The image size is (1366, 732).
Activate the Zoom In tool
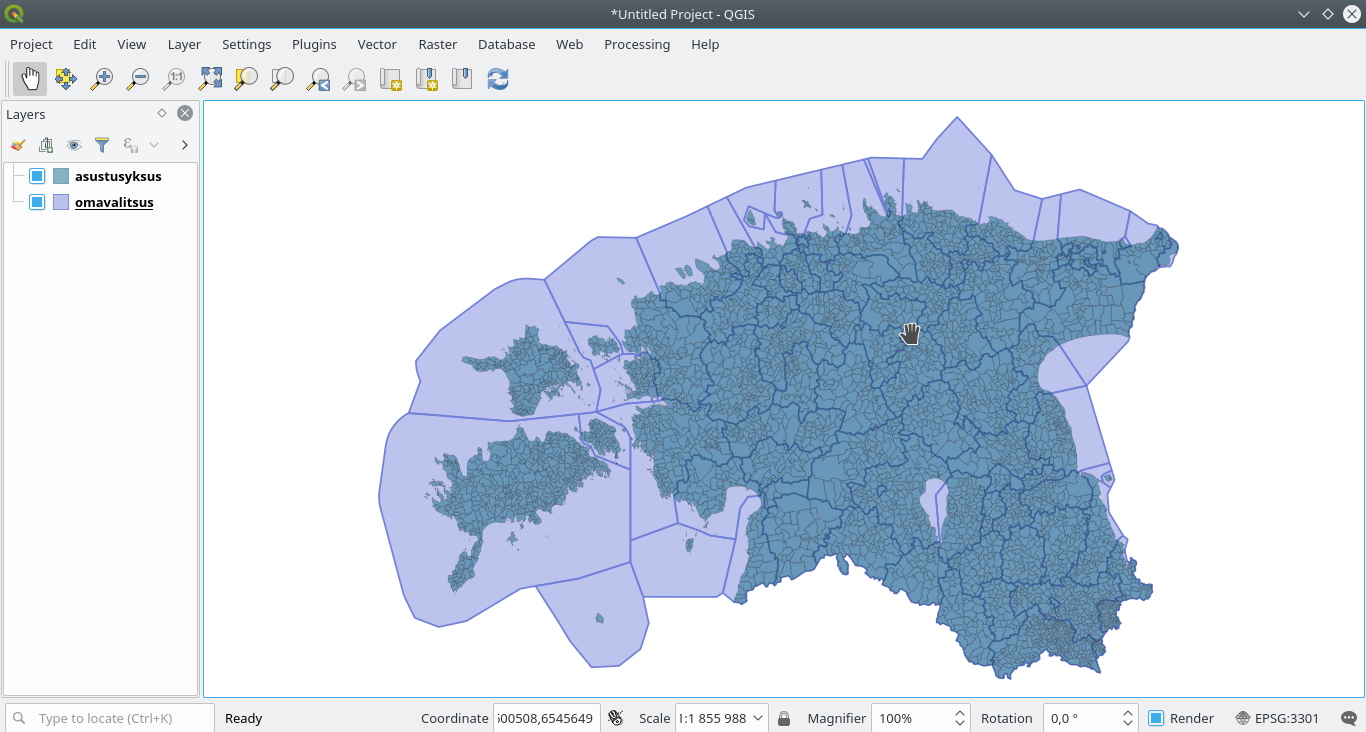pyautogui.click(x=102, y=78)
